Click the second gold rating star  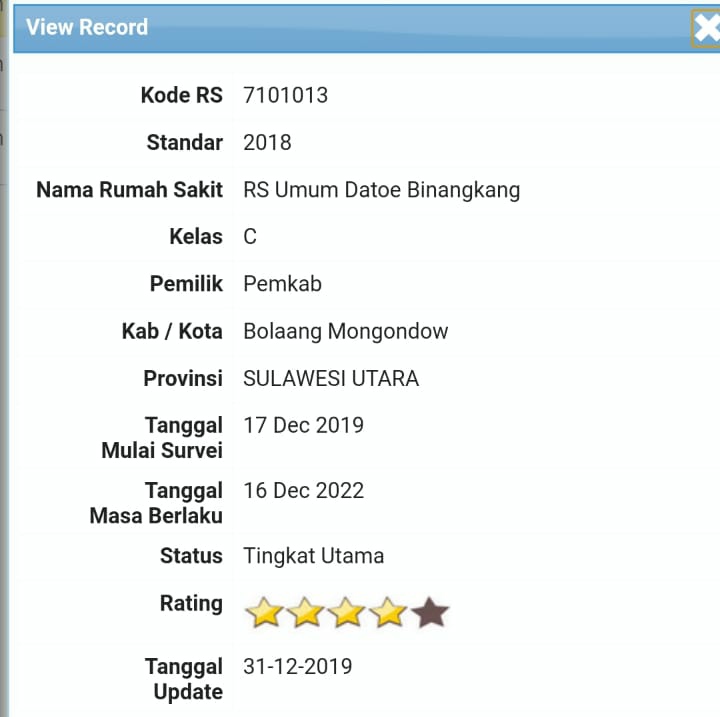point(305,612)
